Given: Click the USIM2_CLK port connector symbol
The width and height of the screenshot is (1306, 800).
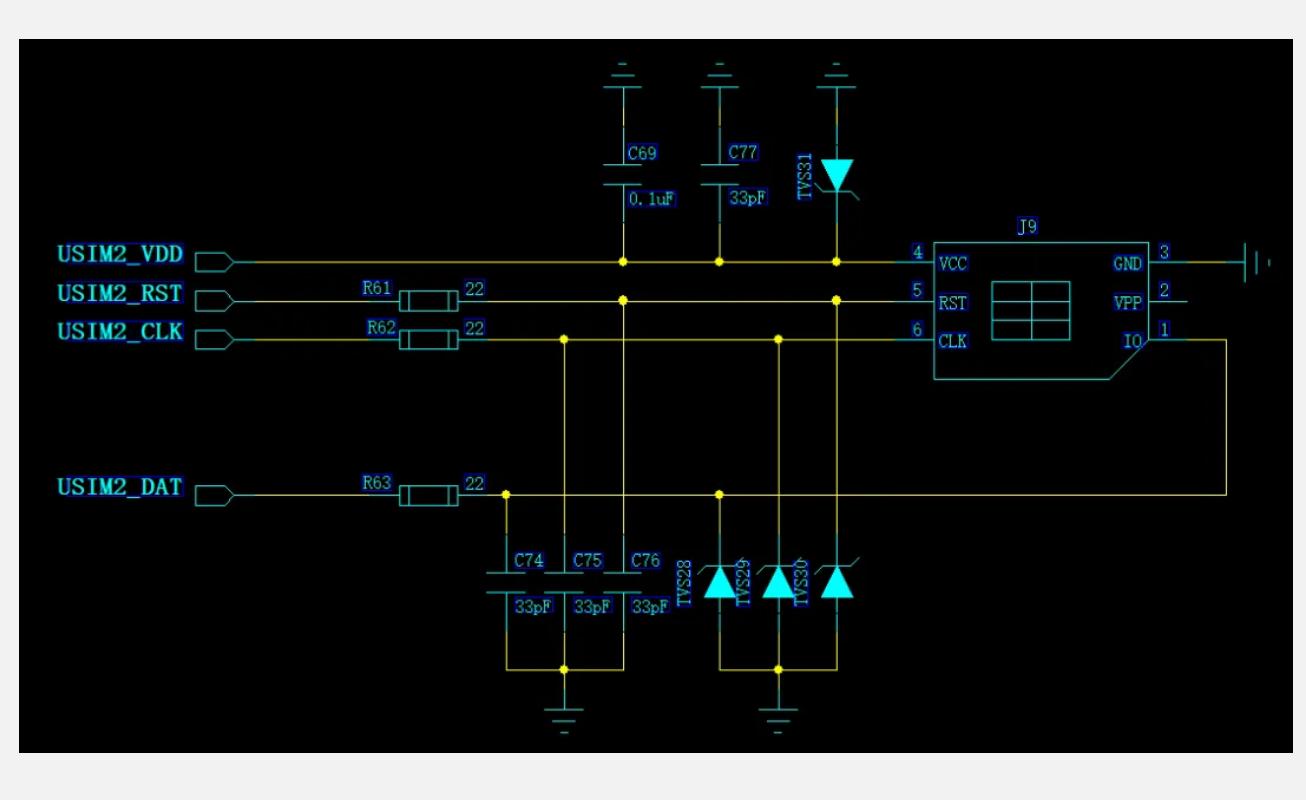Looking at the screenshot, I should pos(215,340).
